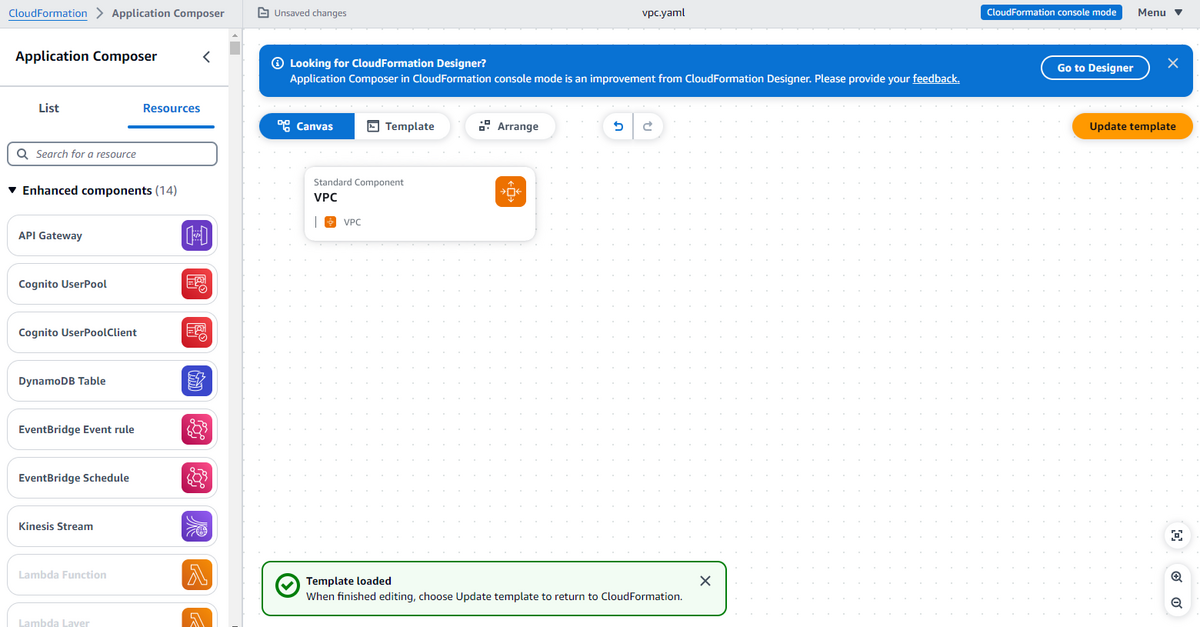
Task: Click the DynamoDB Table icon
Action: [197, 381]
